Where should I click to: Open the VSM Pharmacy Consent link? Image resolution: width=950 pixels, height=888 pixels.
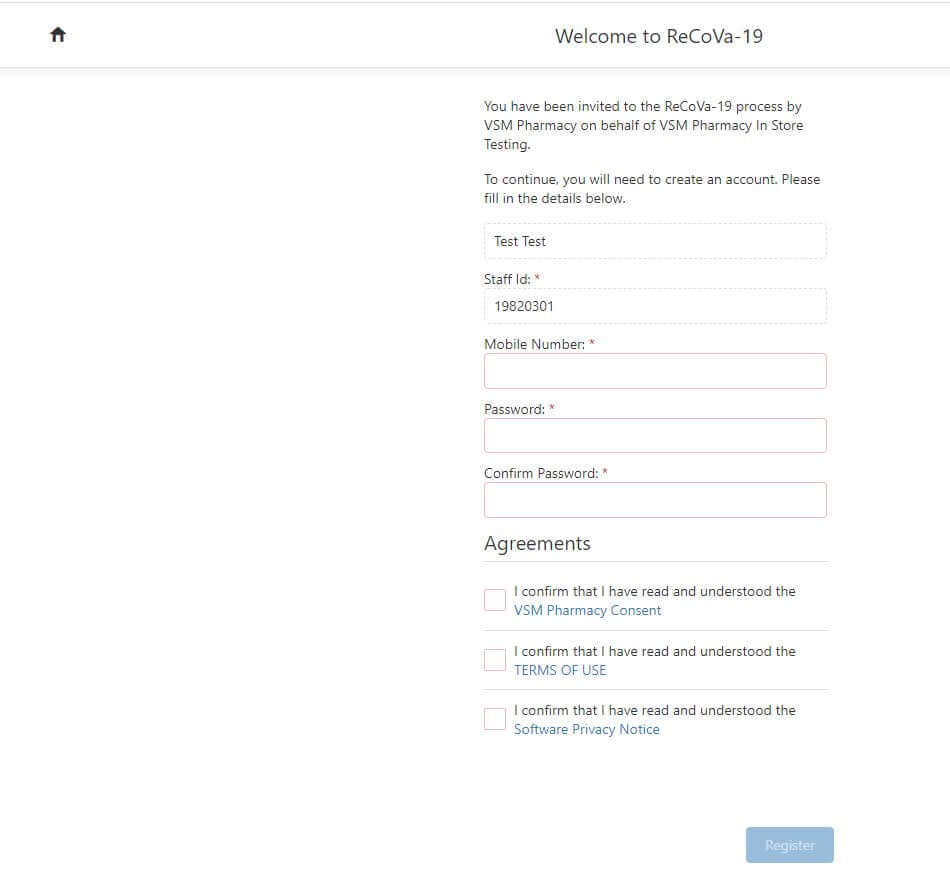[587, 611]
